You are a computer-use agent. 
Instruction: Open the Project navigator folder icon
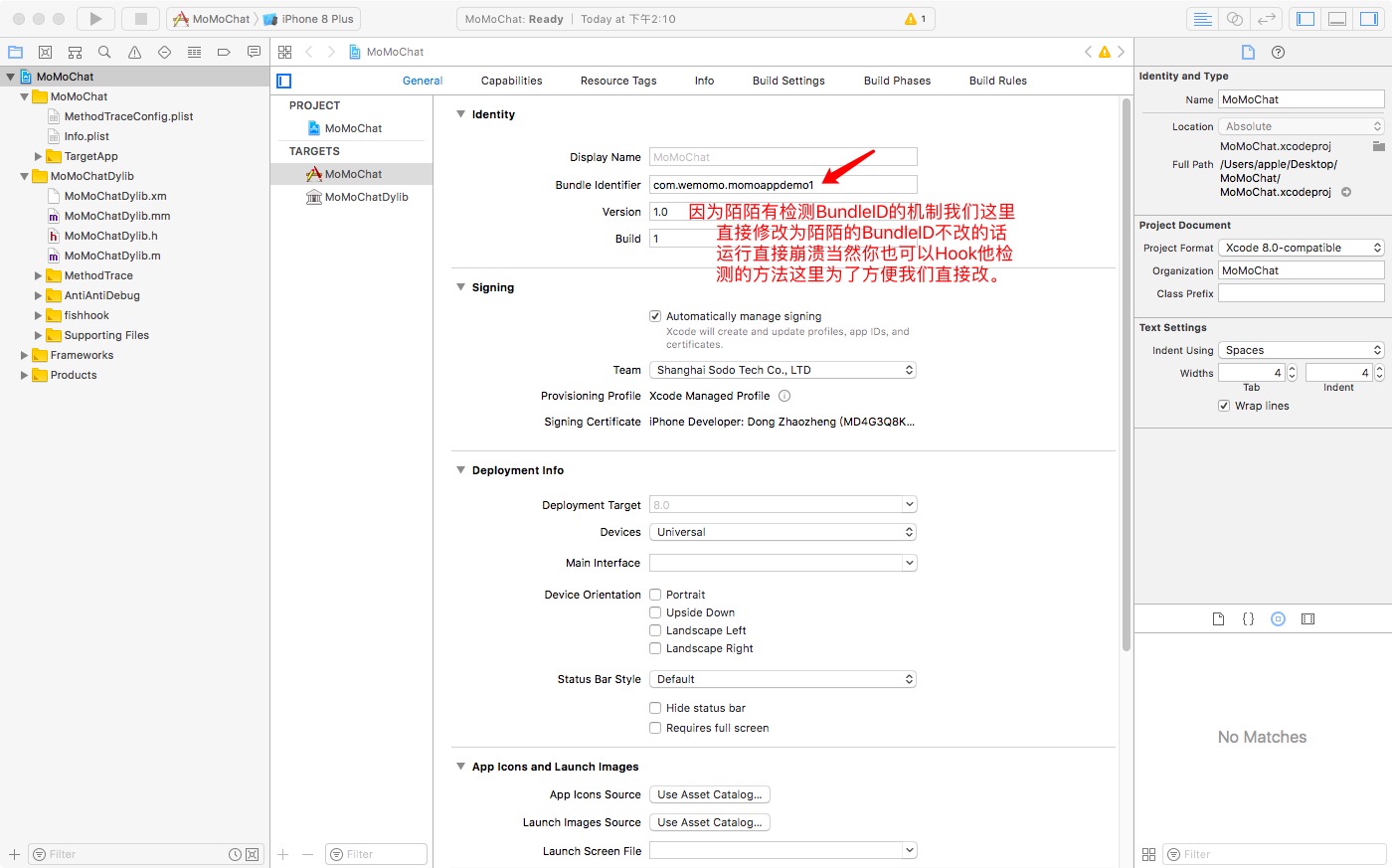click(15, 52)
